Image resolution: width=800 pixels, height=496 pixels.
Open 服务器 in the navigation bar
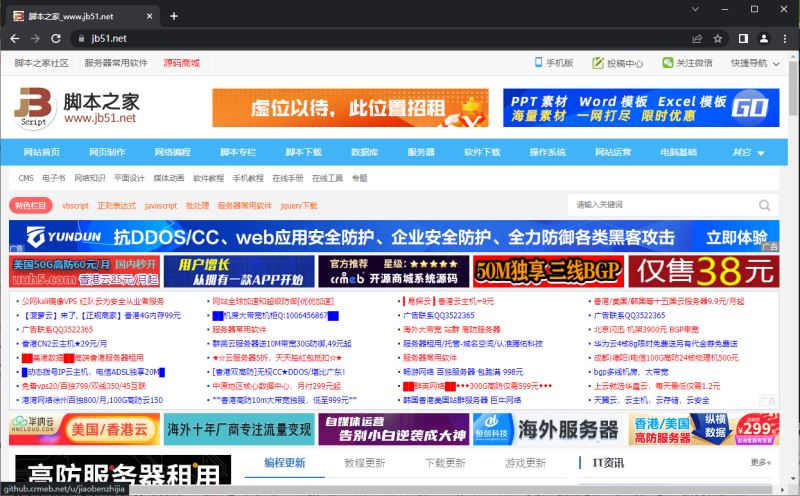point(421,152)
